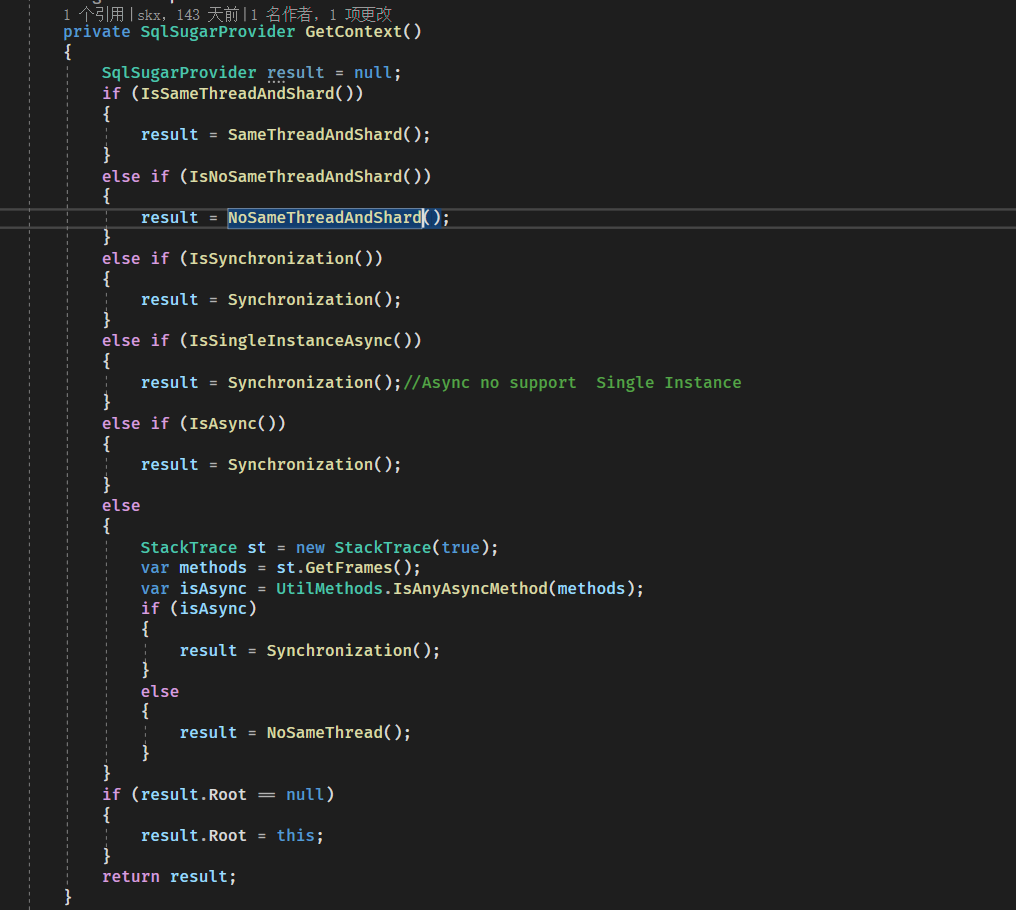This screenshot has width=1016, height=910.
Task: Click breakpoint margin beside the return statement
Action: [15, 876]
